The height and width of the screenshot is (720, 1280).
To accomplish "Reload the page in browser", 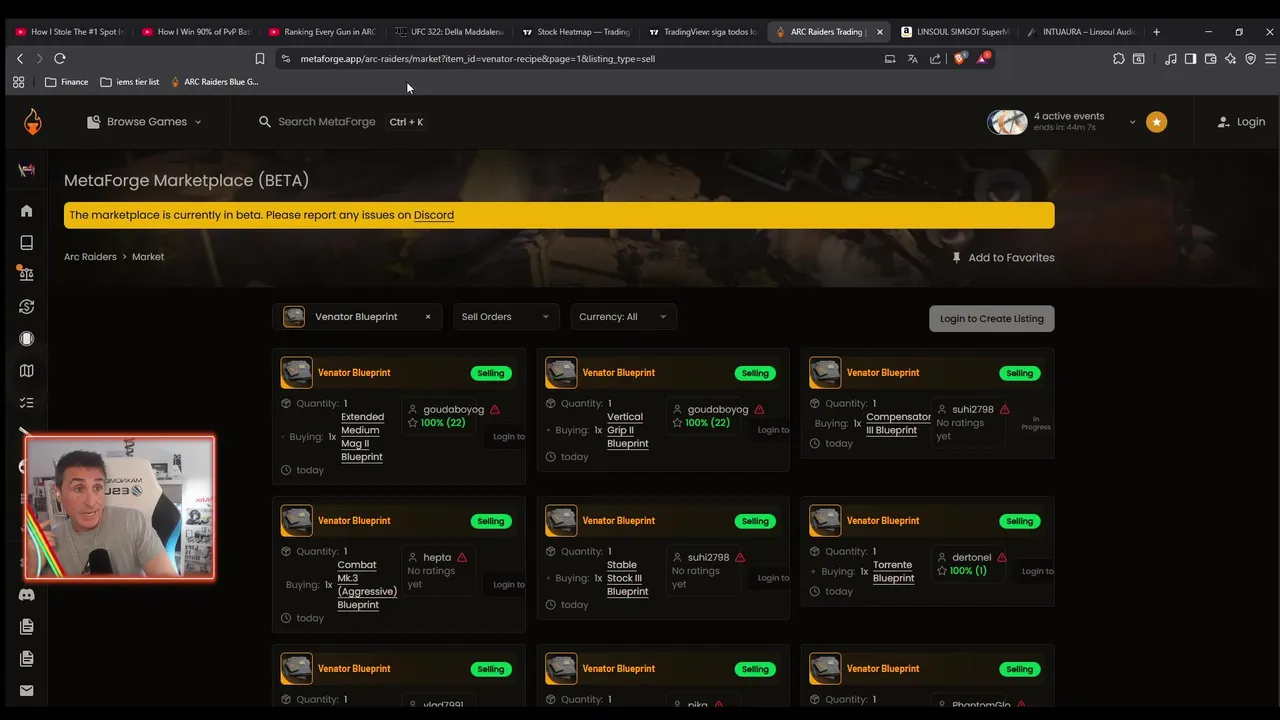I will click(x=60, y=59).
